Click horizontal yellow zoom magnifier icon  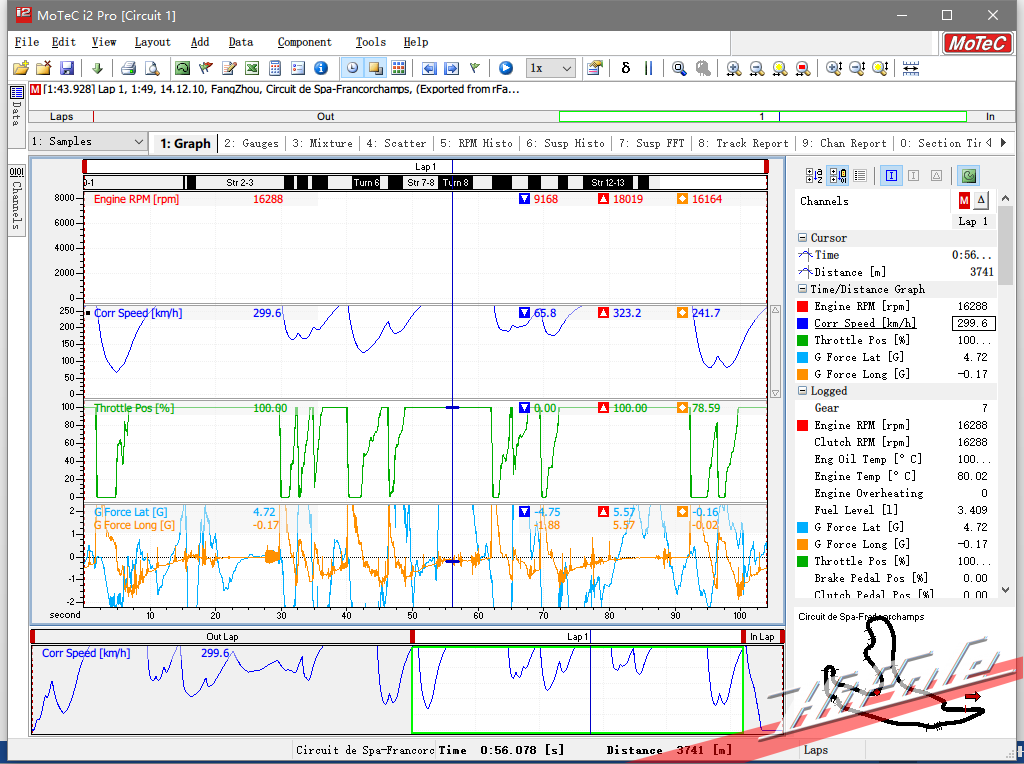(x=780, y=68)
